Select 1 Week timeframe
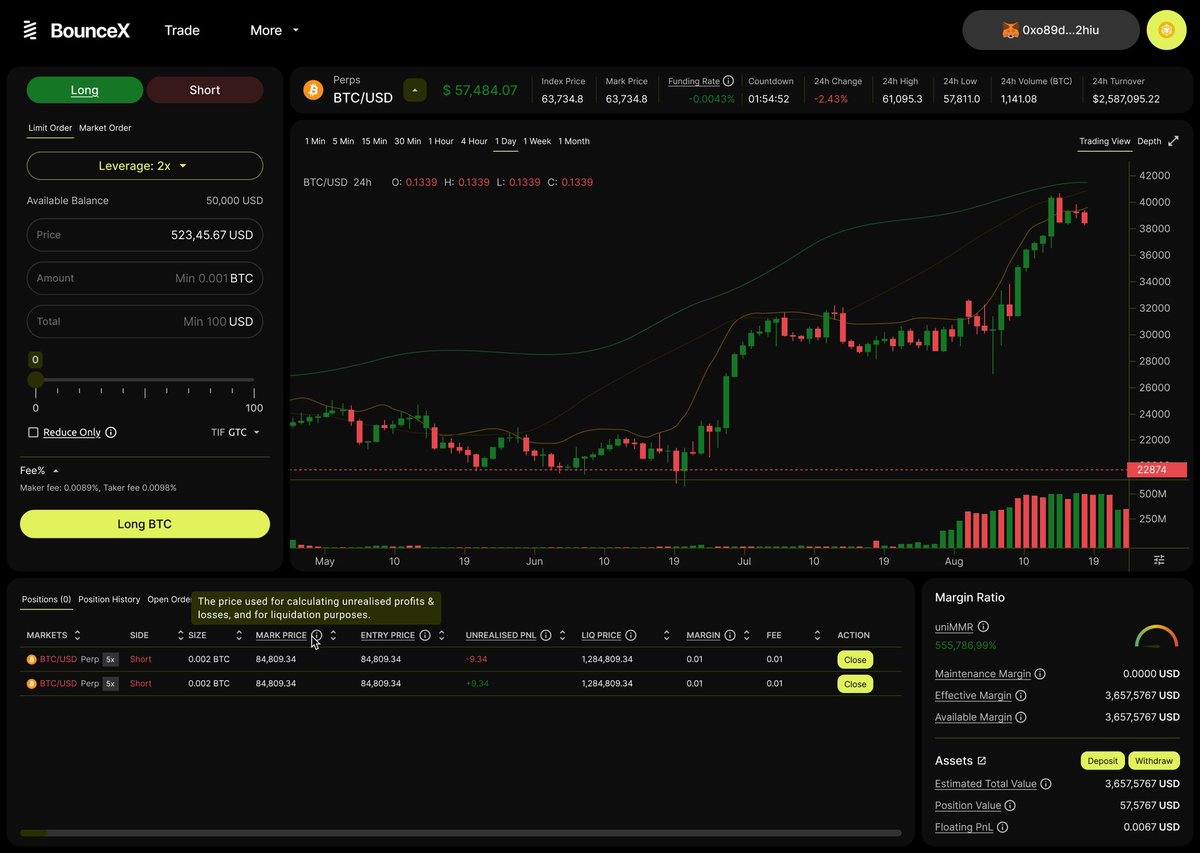This screenshot has width=1200, height=853. click(x=537, y=141)
